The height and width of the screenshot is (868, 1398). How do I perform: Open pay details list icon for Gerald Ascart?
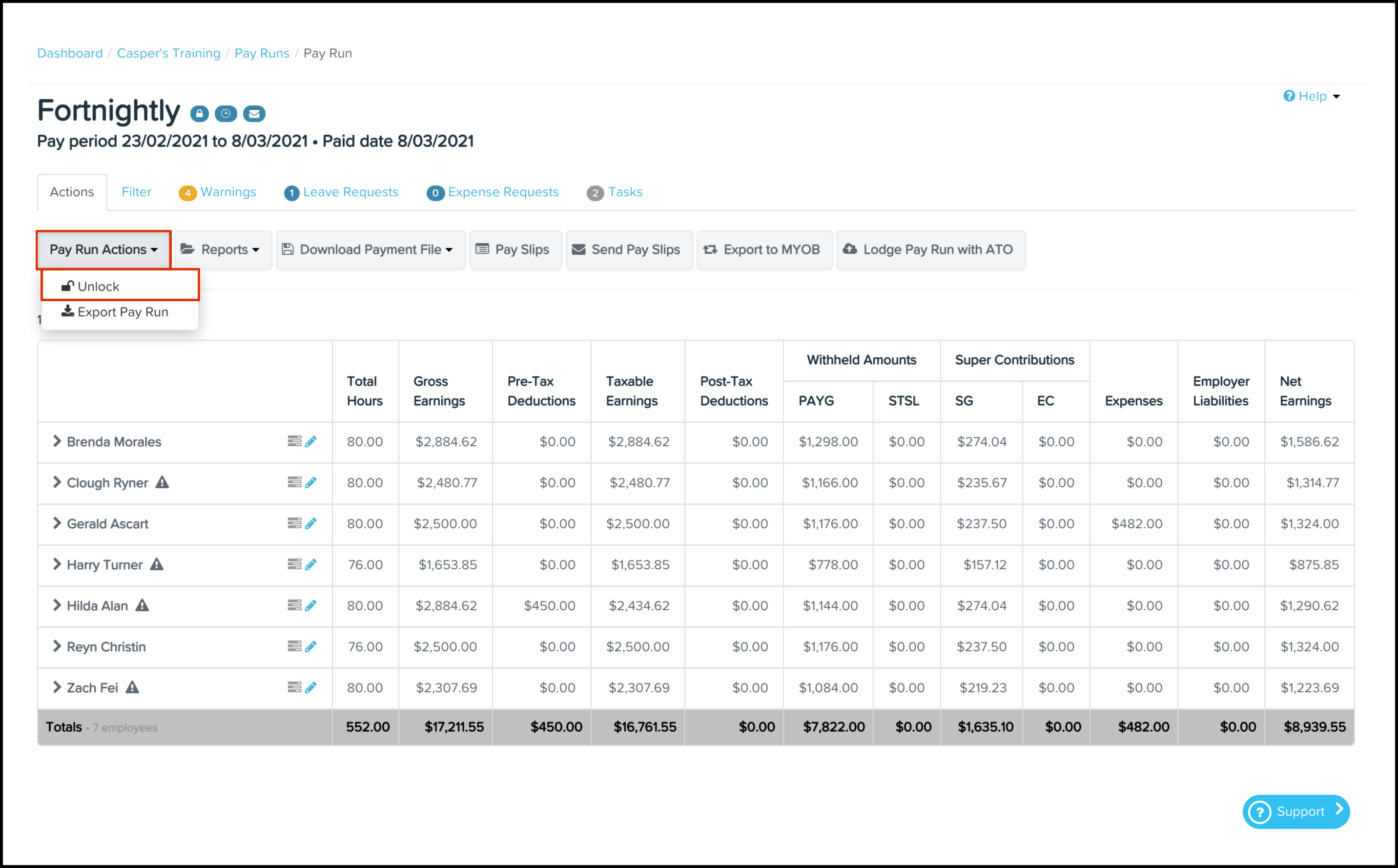(294, 523)
